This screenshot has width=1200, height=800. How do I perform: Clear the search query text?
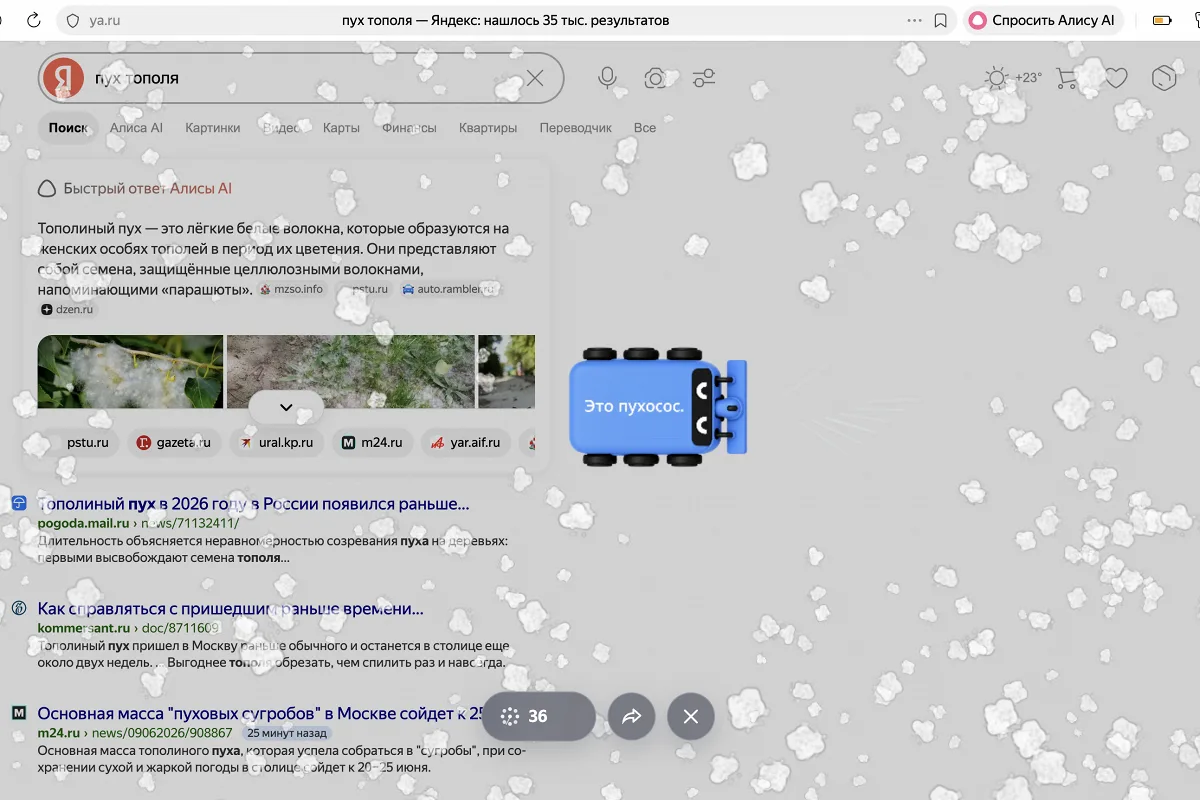point(535,78)
